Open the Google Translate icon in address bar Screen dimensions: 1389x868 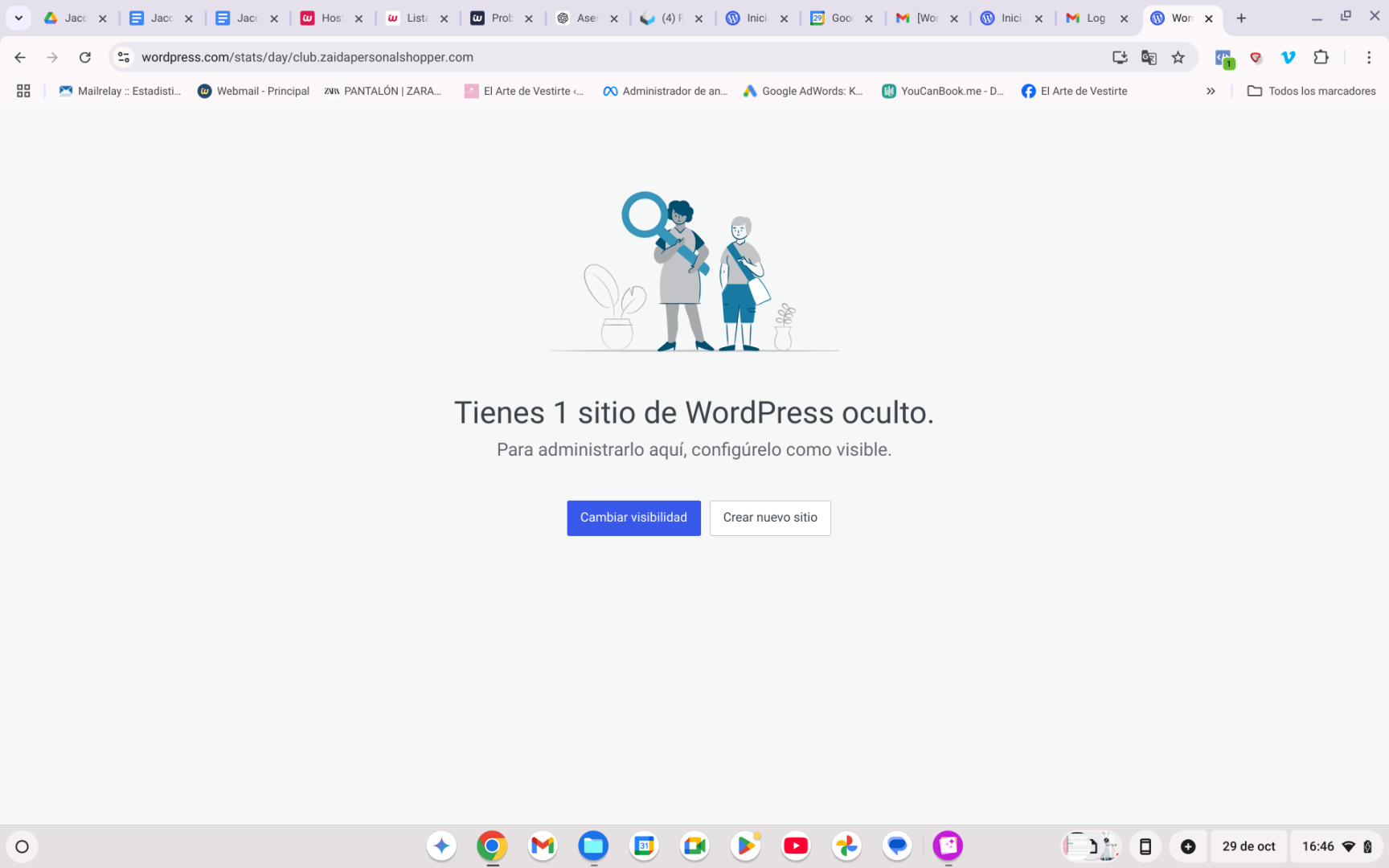tap(1149, 57)
